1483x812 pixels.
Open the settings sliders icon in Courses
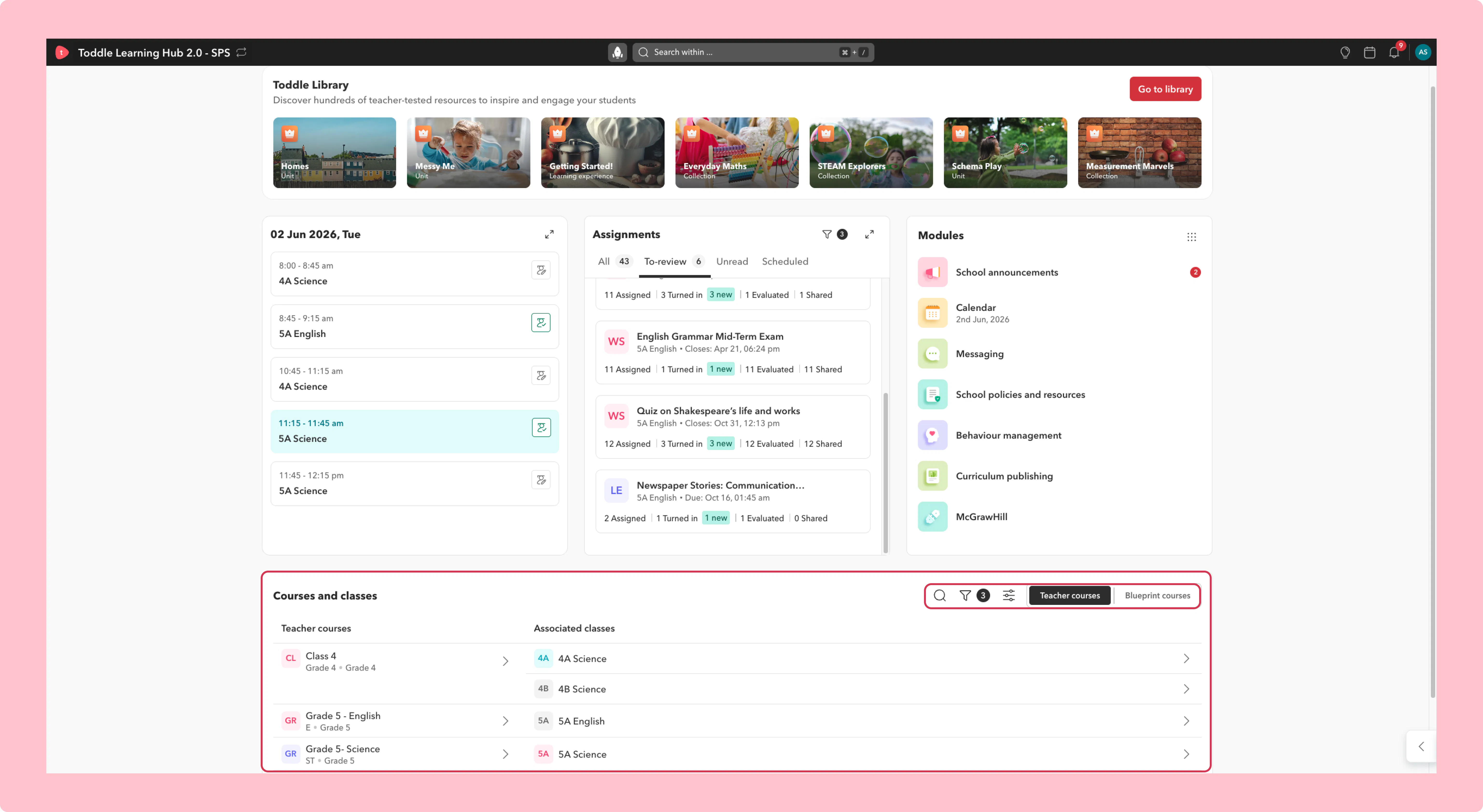point(1009,595)
